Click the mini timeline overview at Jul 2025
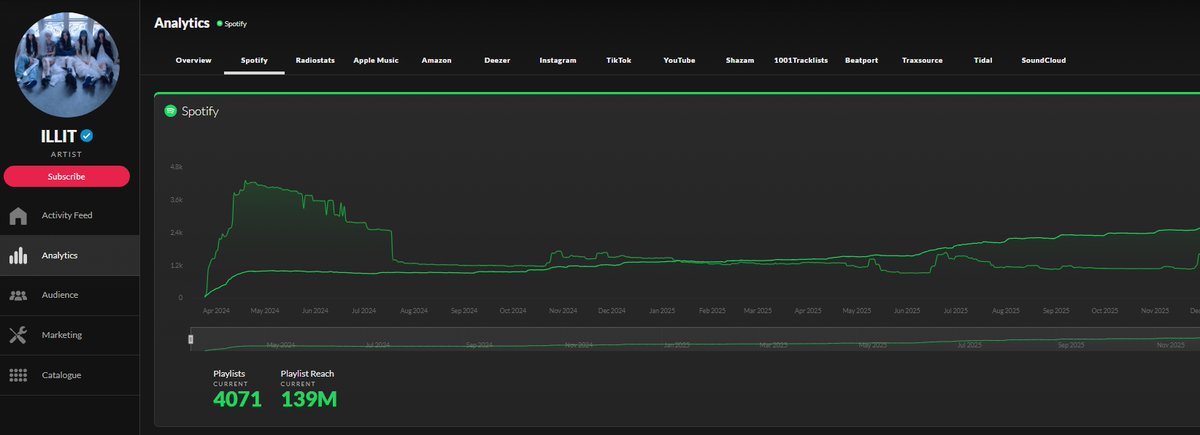Screen dimensions: 1200x435 969,345
